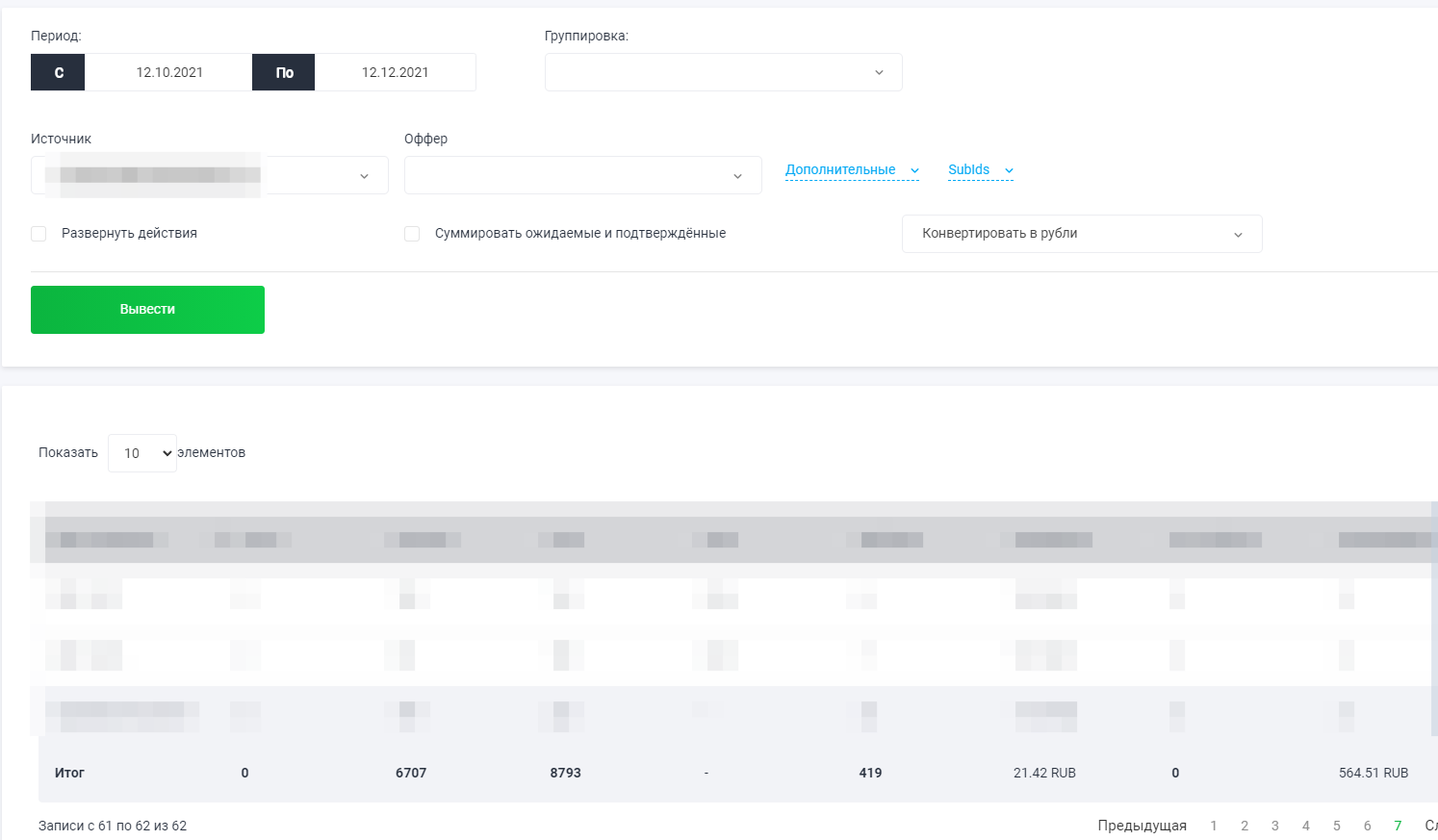Click the Итог row label
This screenshot has width=1438, height=840.
(x=69, y=773)
